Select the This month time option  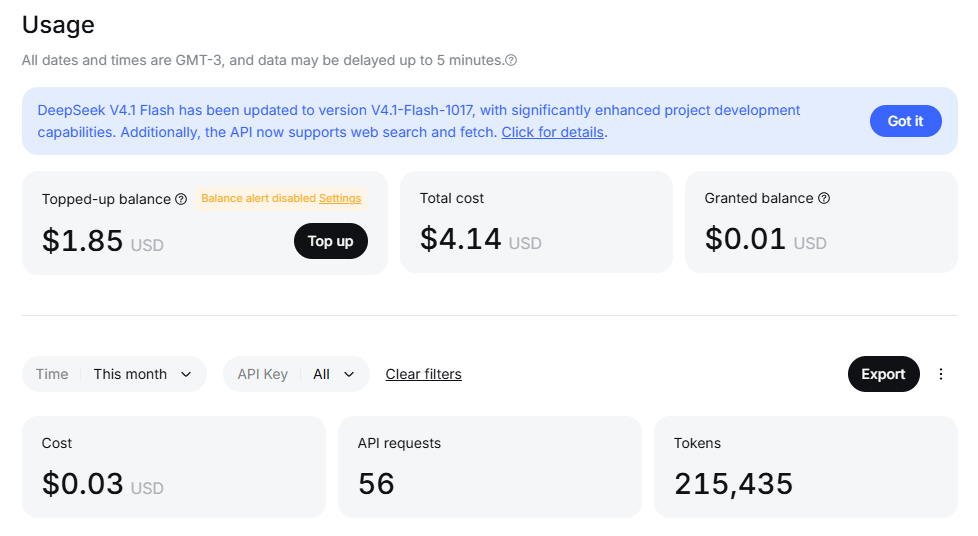pyautogui.click(x=130, y=374)
